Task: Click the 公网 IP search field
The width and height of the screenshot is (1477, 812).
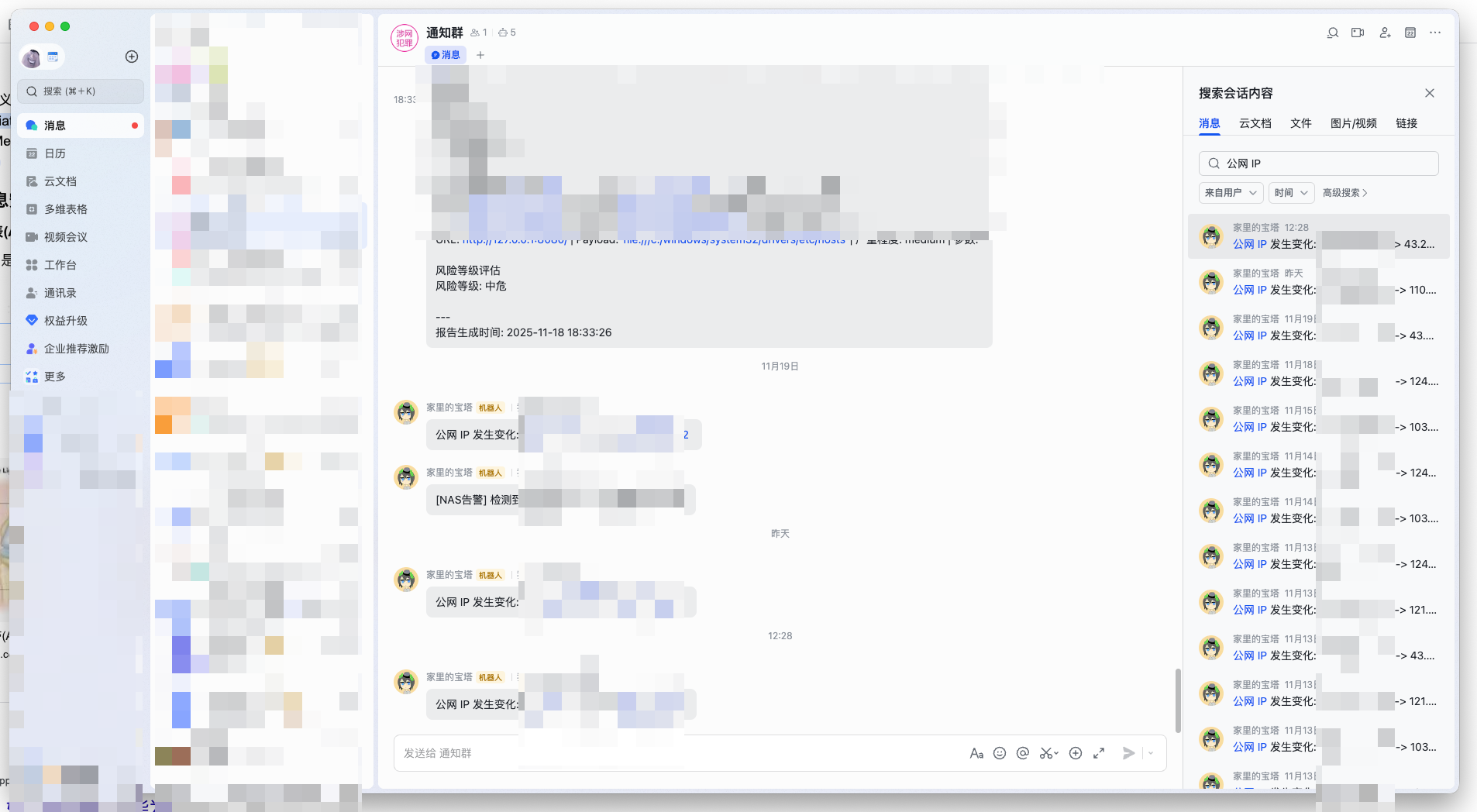Action: point(1318,163)
